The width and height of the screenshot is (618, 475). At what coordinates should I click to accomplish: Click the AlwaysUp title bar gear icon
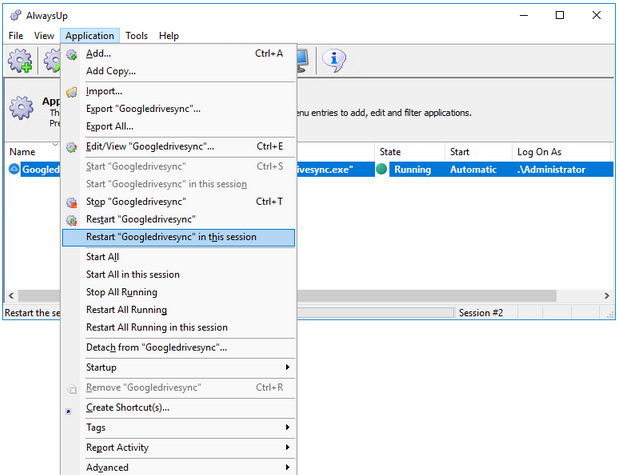[x=16, y=15]
